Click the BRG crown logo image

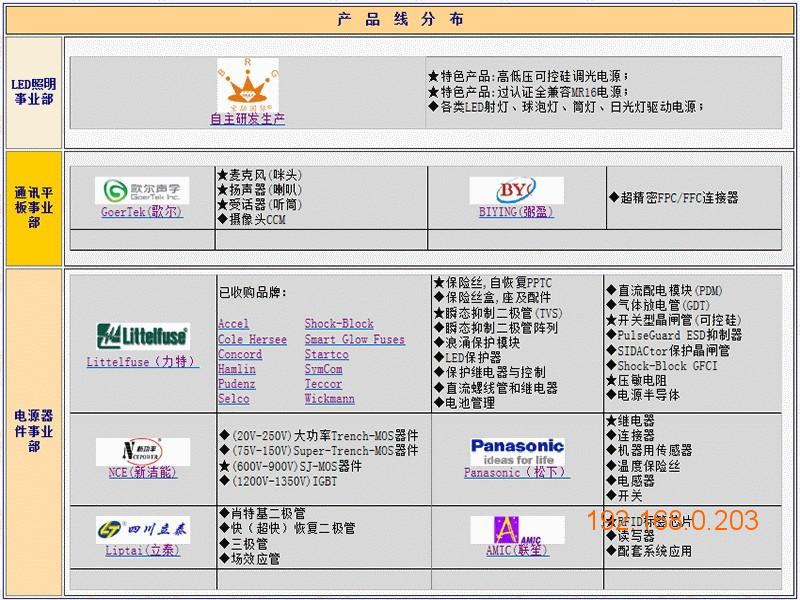coord(247,85)
